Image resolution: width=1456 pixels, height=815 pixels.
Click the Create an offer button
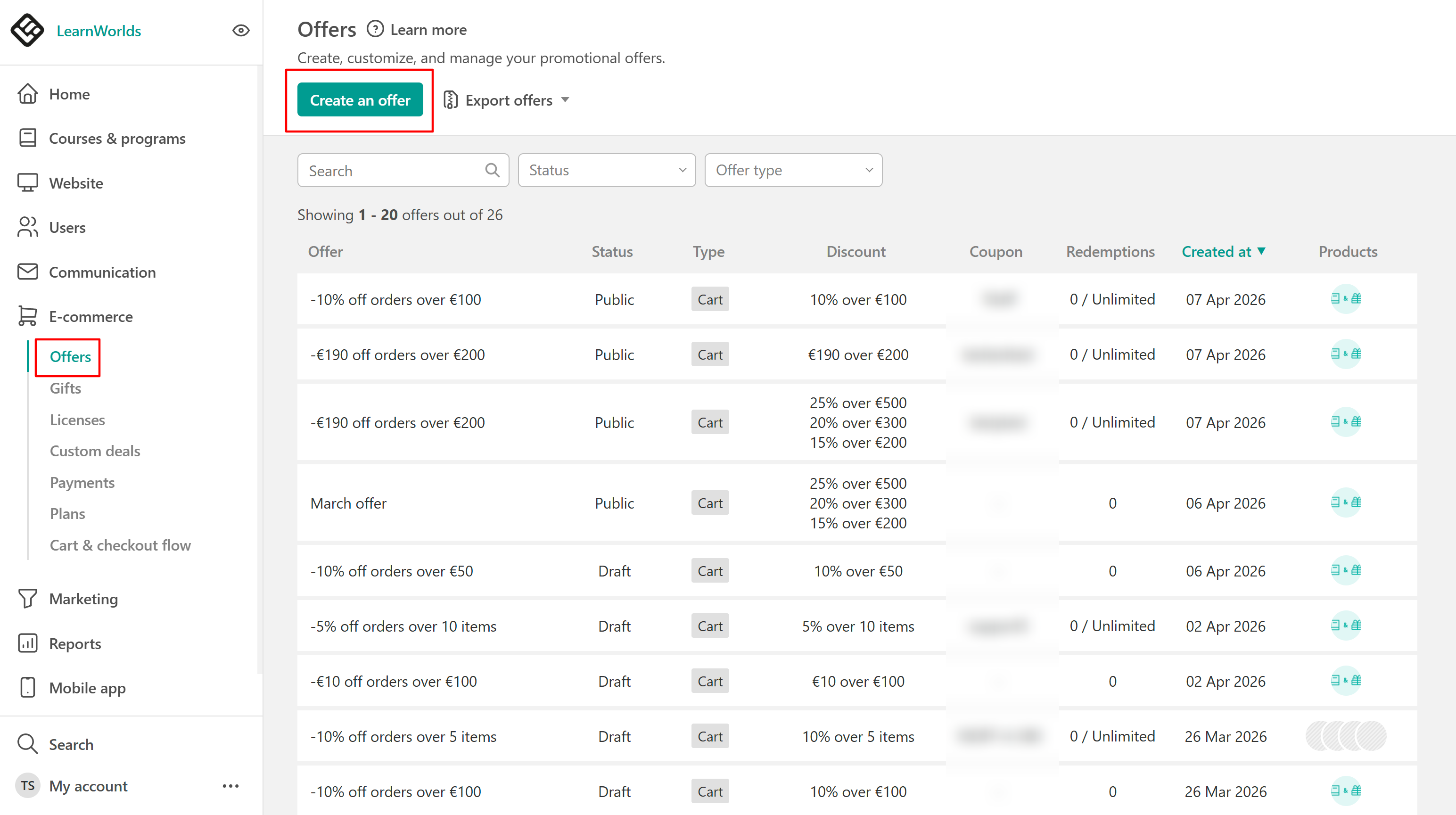click(x=360, y=100)
